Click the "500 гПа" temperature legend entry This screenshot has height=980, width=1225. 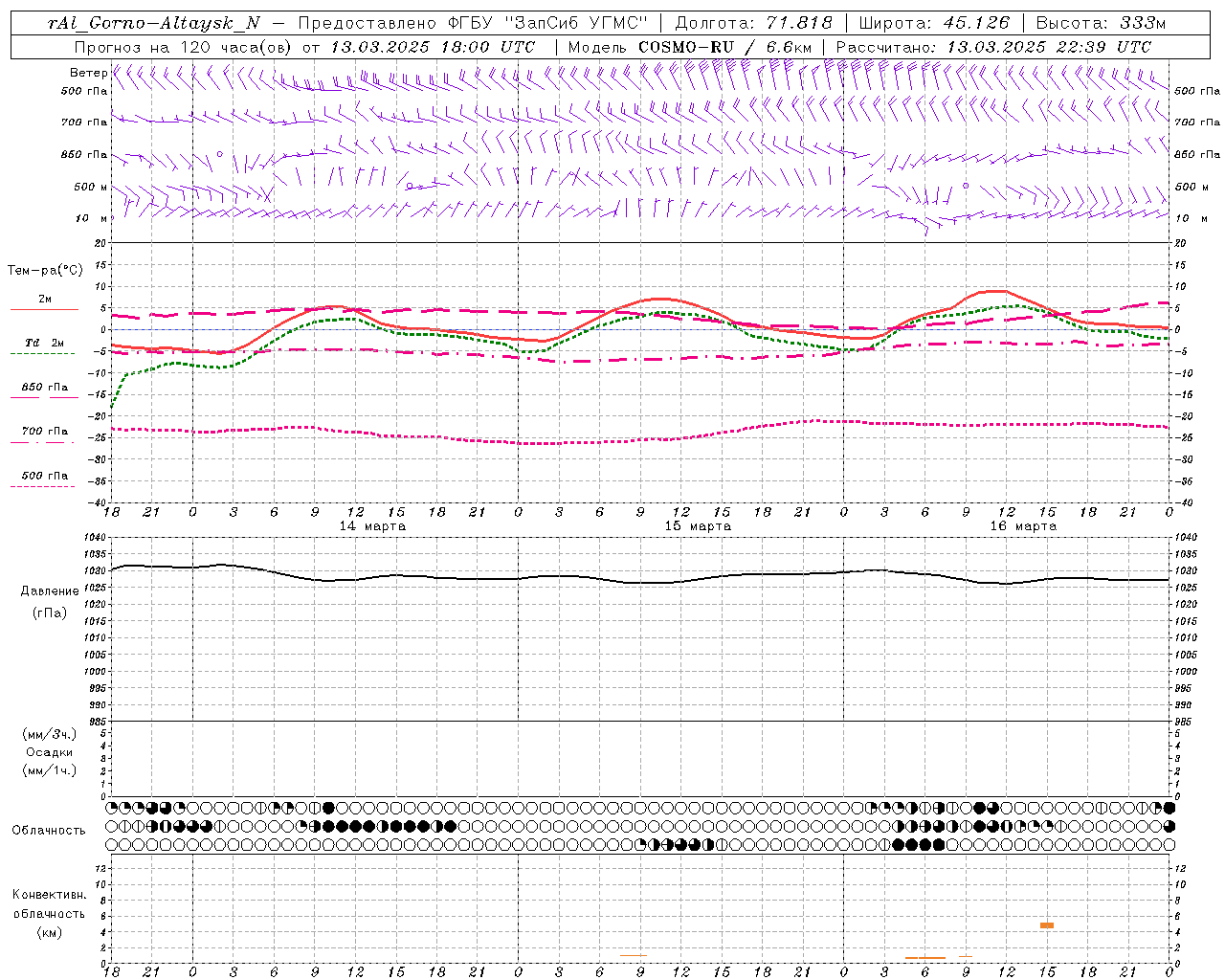pyautogui.click(x=45, y=476)
